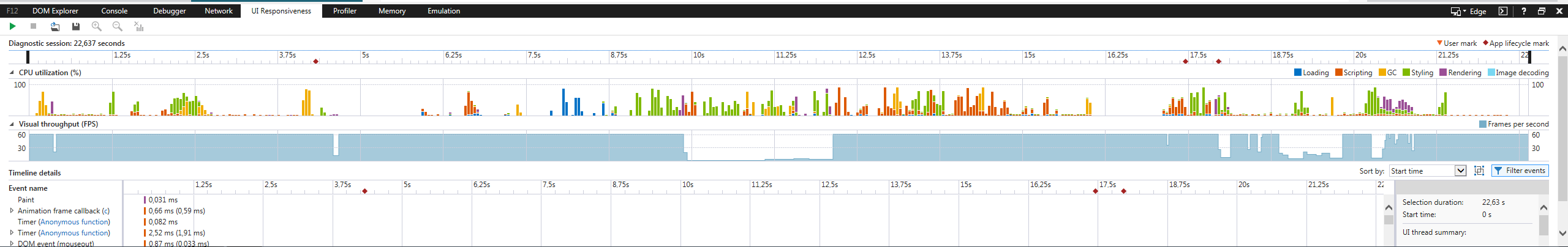Click the F12 label in the title bar
This screenshot has height=247, width=1568.
(x=12, y=11)
